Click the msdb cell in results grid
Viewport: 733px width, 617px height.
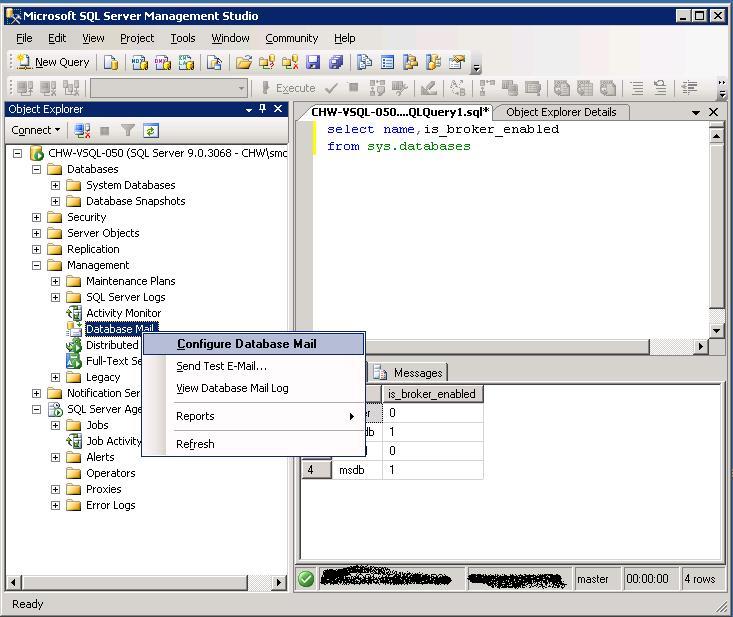coord(357,470)
